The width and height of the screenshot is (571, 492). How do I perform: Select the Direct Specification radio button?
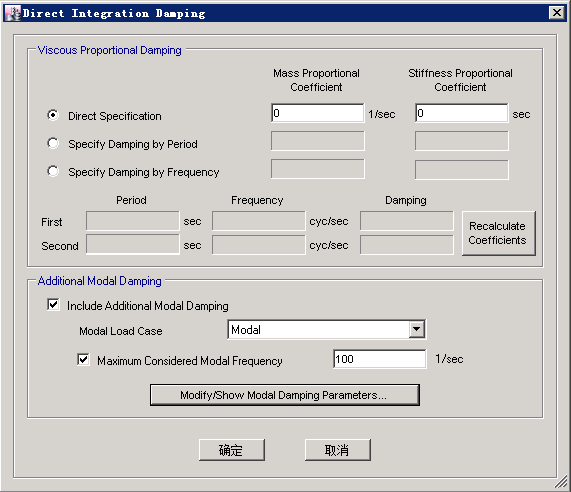tap(53, 115)
